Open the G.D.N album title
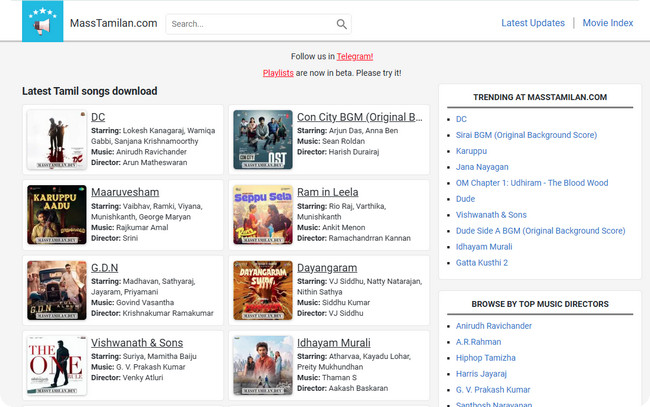 (x=104, y=268)
